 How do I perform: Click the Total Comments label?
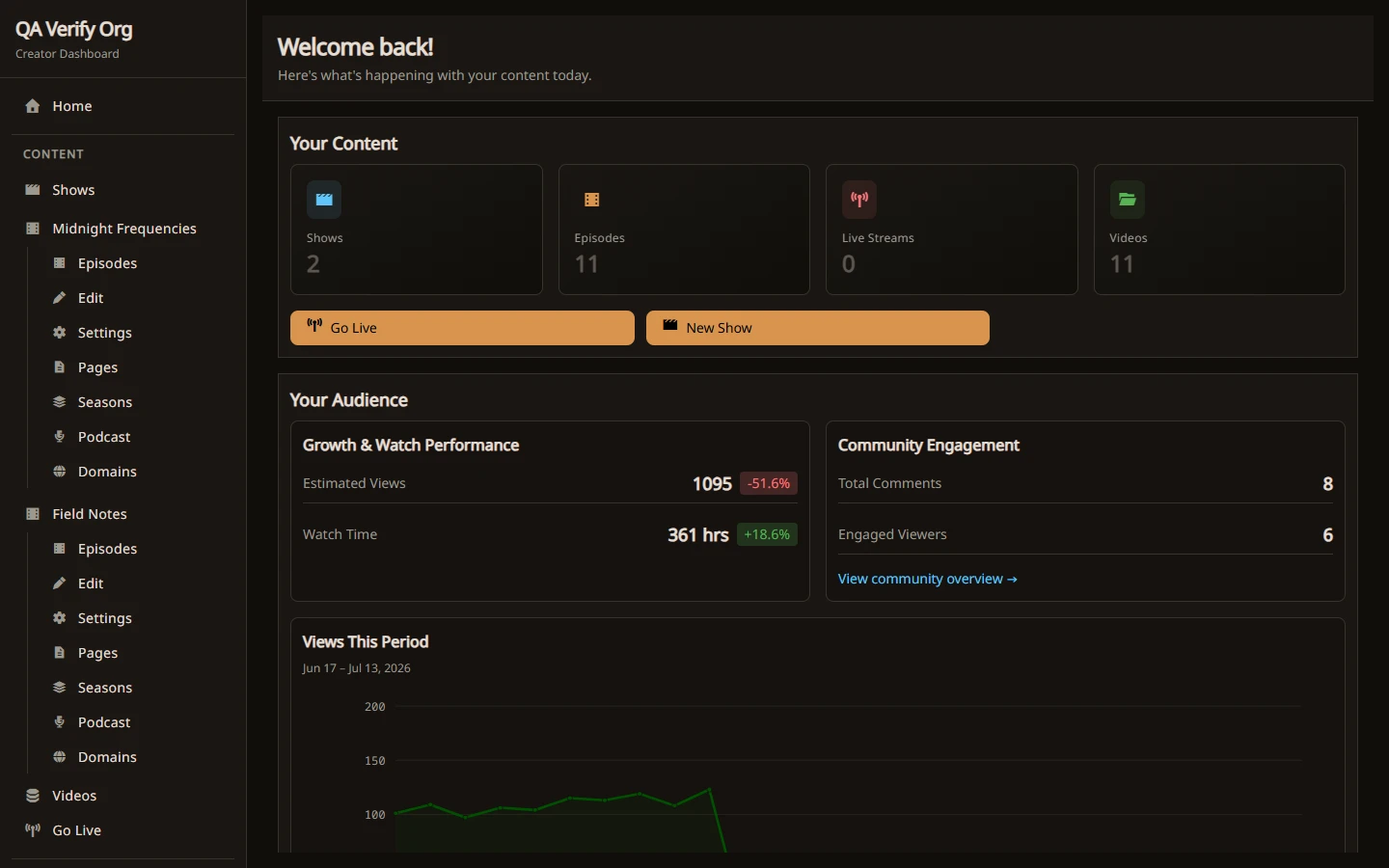pyautogui.click(x=889, y=483)
